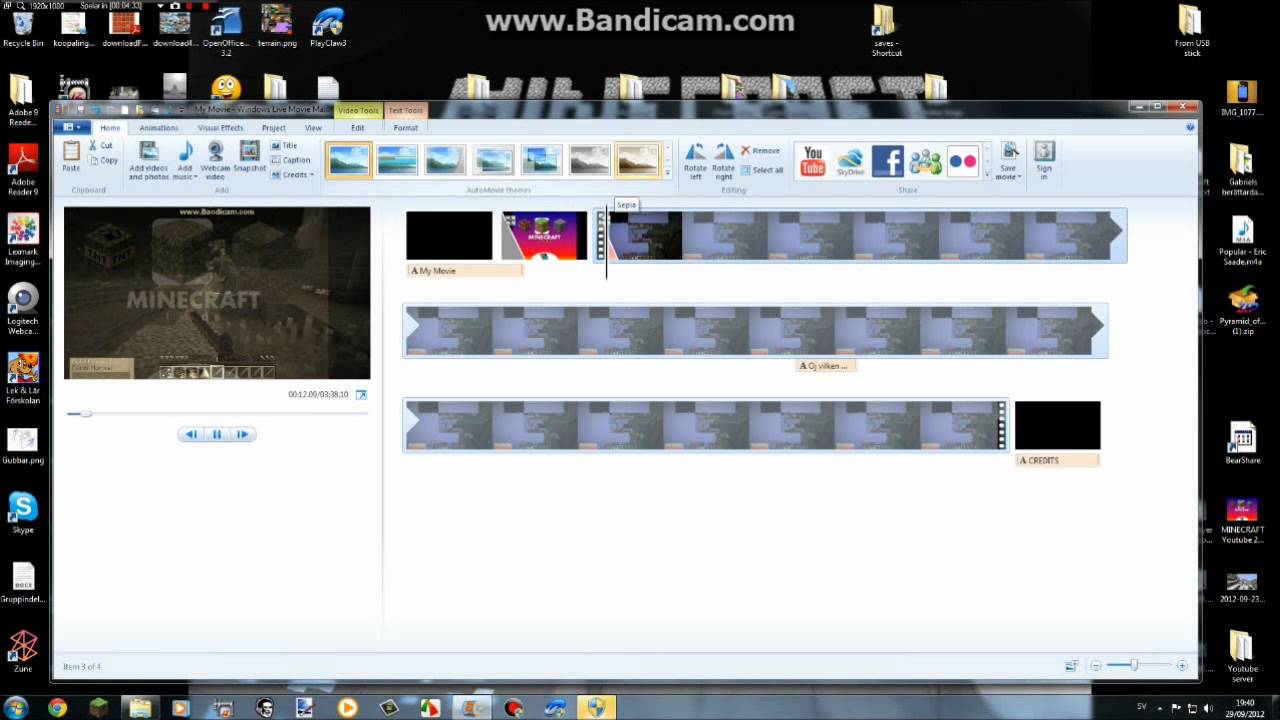Select the My Movie title caption
This screenshot has width=1280, height=720.
click(465, 271)
